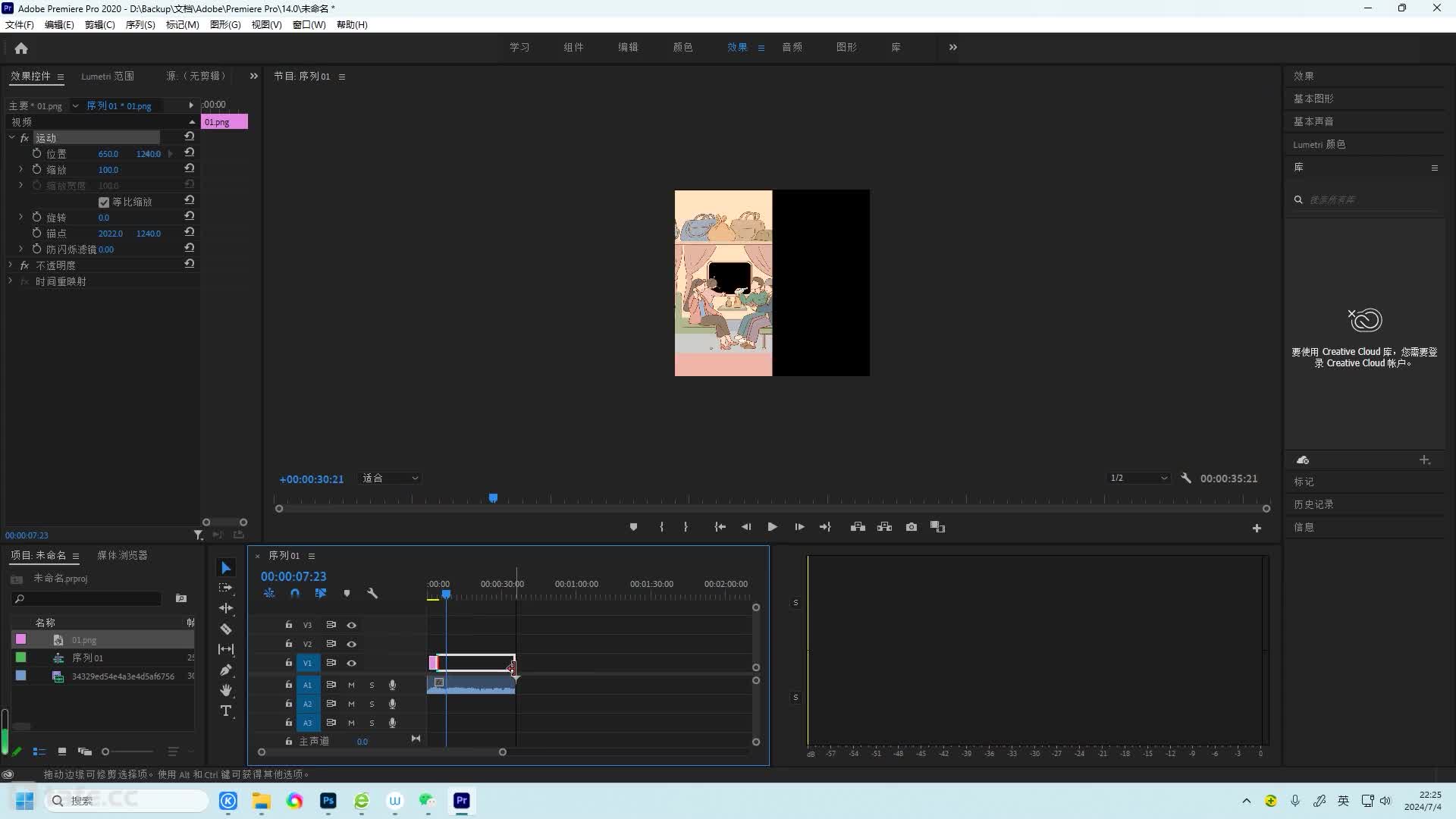Expand Time Remapping effect
The height and width of the screenshot is (819, 1456).
pyautogui.click(x=11, y=281)
